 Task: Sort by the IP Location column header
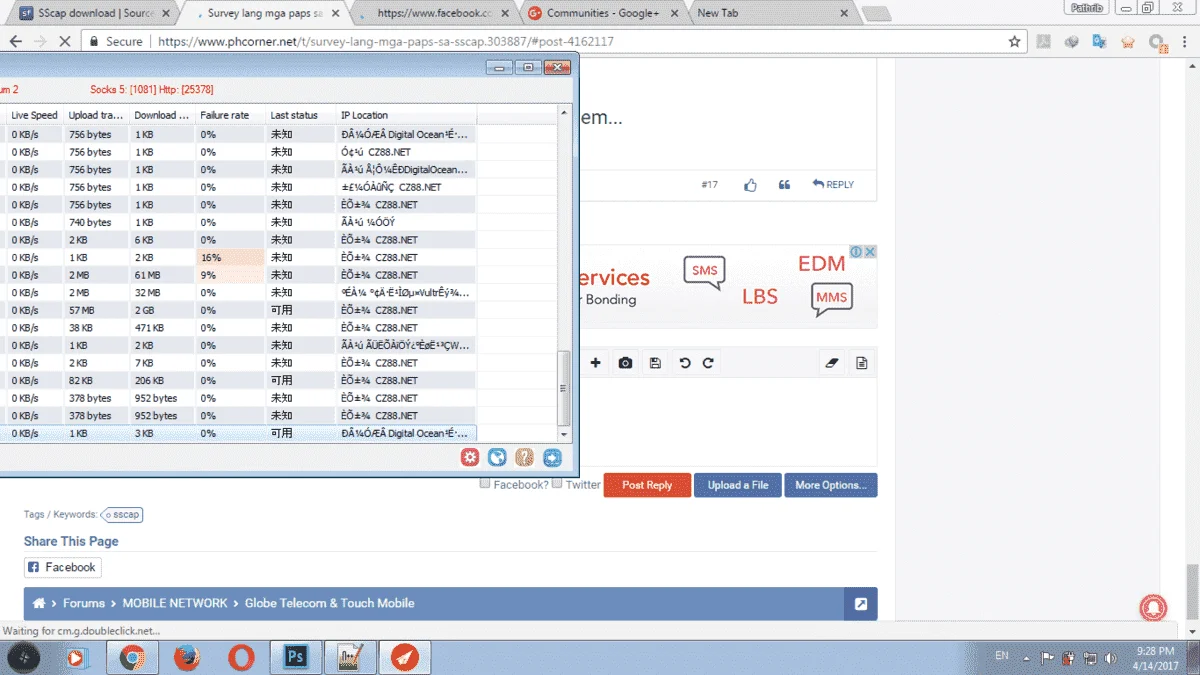point(406,115)
